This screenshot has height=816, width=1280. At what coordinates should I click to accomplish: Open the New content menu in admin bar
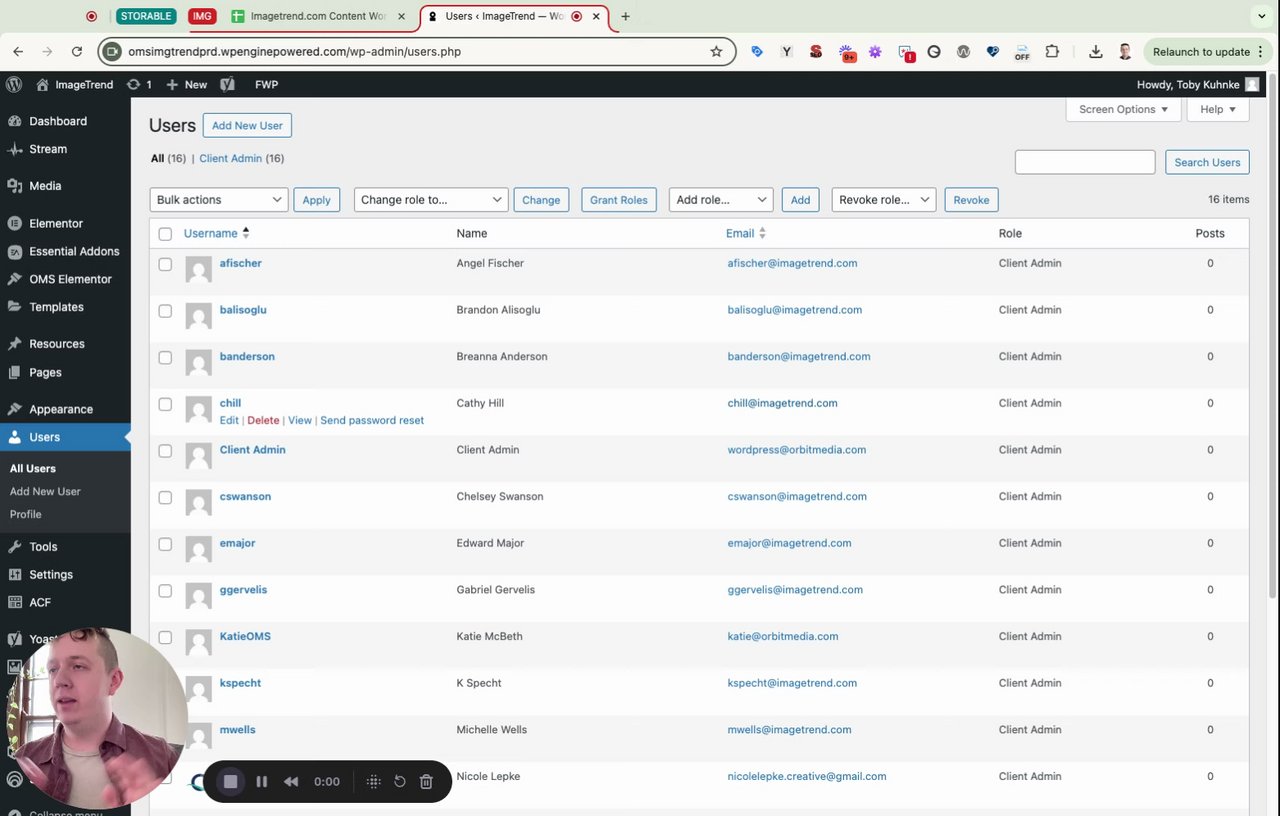(187, 85)
